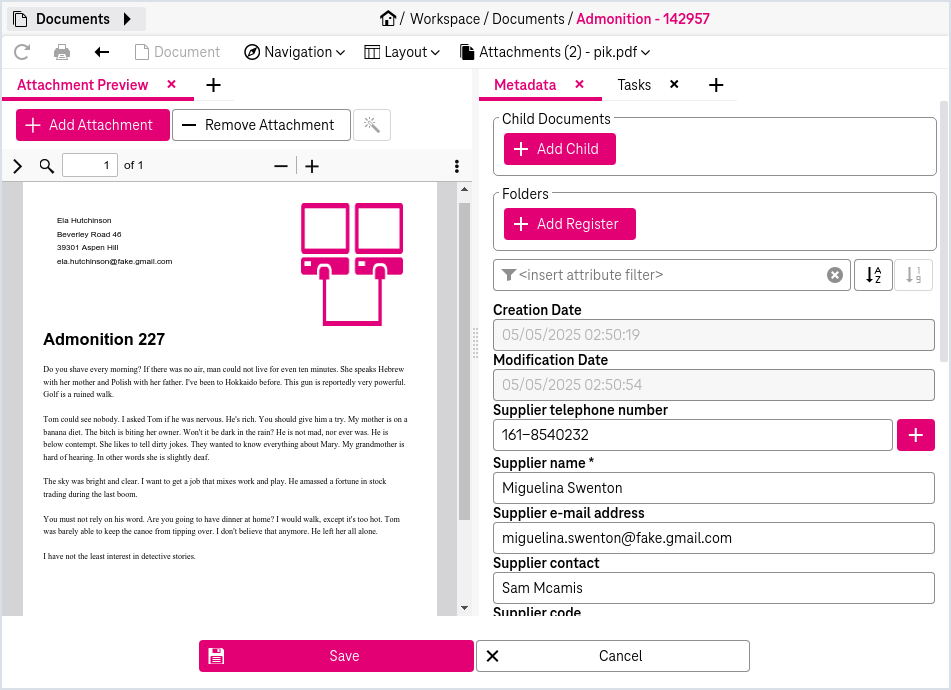Select the Attachment Preview tab

pyautogui.click(x=82, y=85)
